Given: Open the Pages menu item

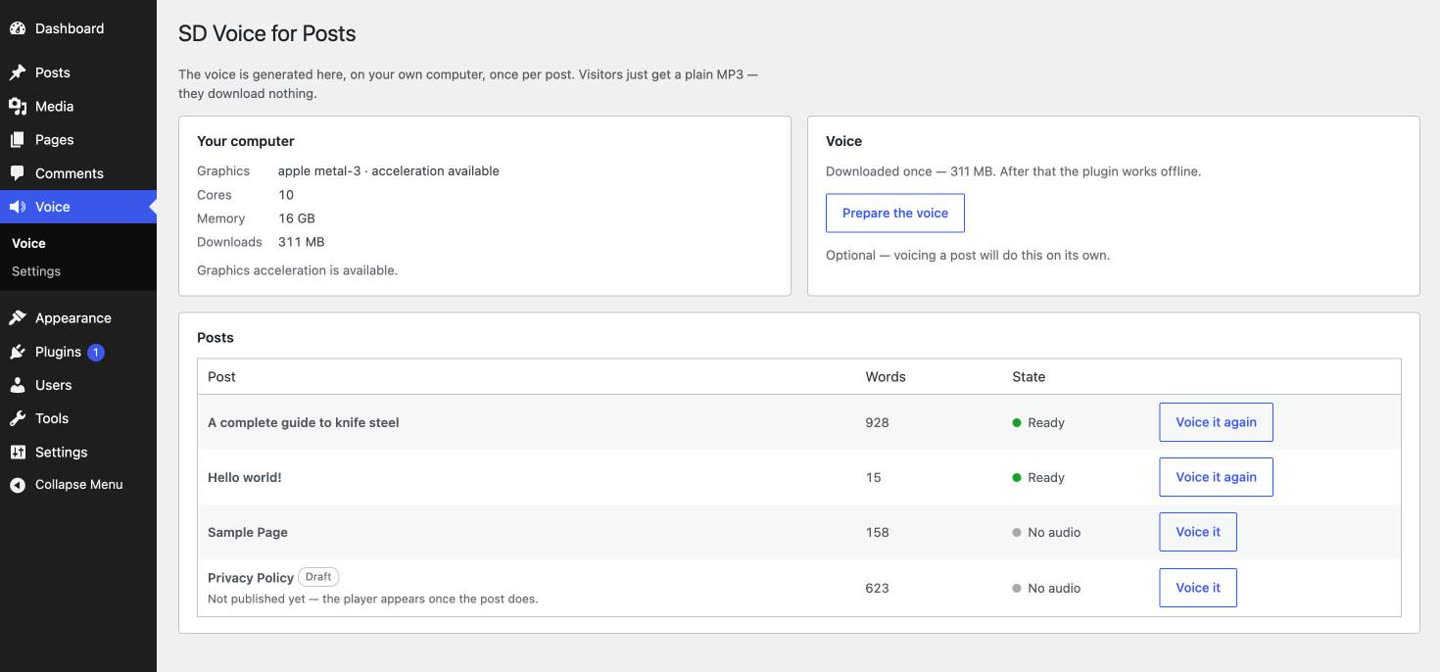Looking at the screenshot, I should 78,139.
